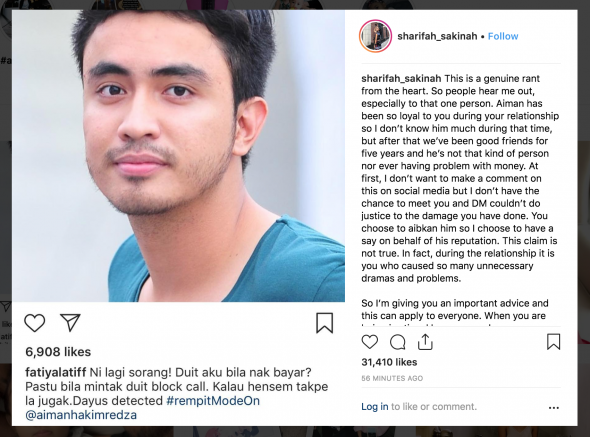Like the fatiyalatiff post with heart icon
Screen dimensions: 590x437
35,323
